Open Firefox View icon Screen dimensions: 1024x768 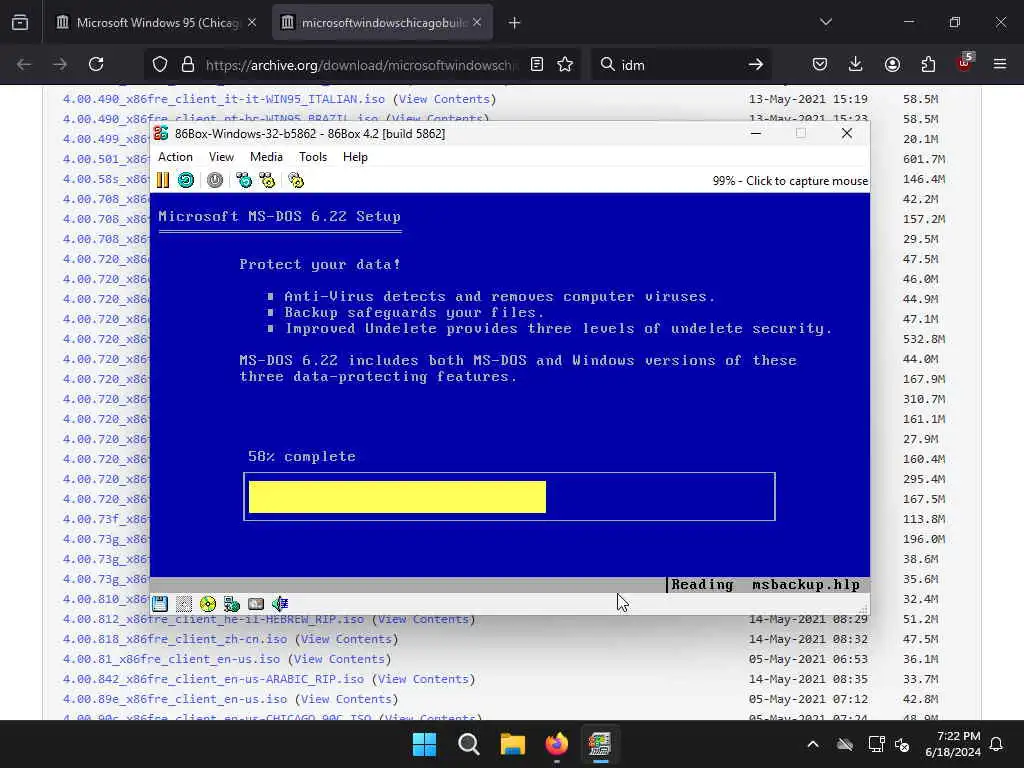tap(20, 23)
